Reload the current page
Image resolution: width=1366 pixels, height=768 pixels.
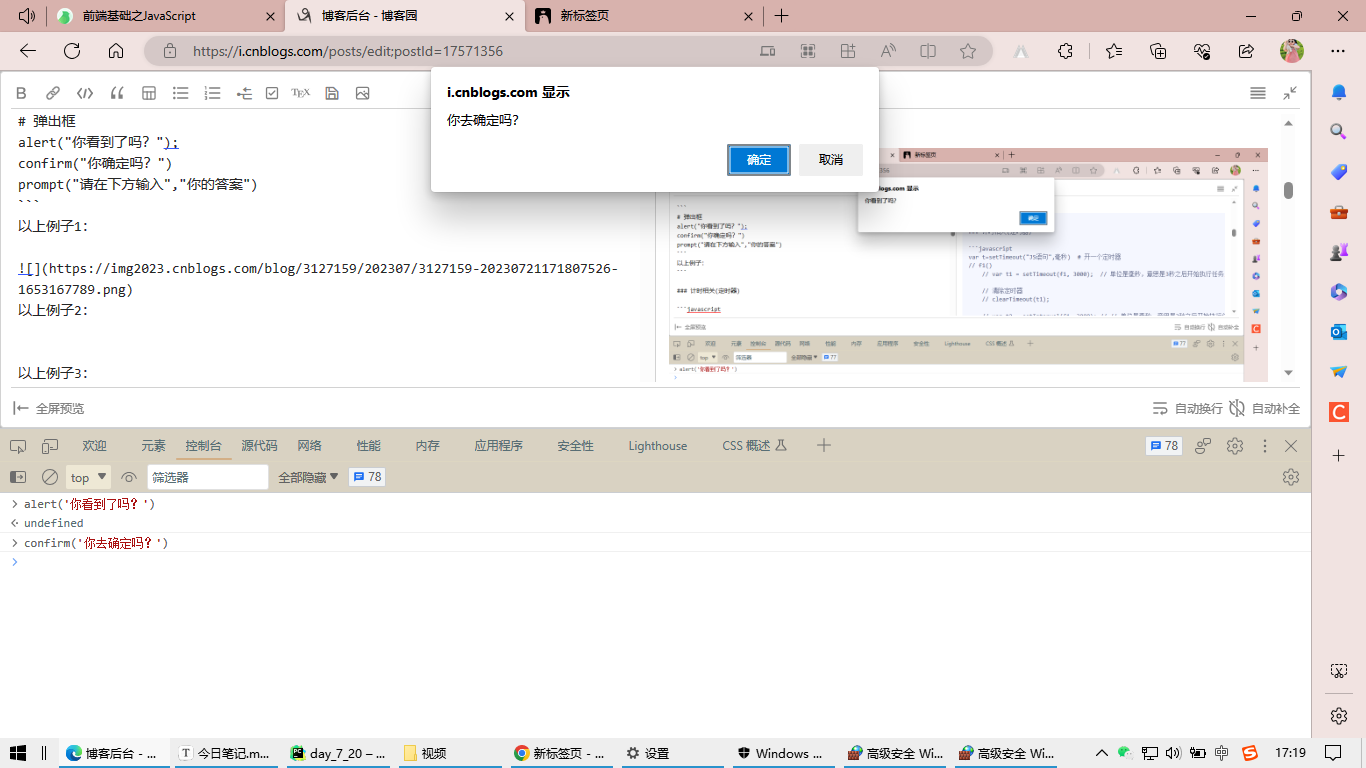[x=72, y=51]
